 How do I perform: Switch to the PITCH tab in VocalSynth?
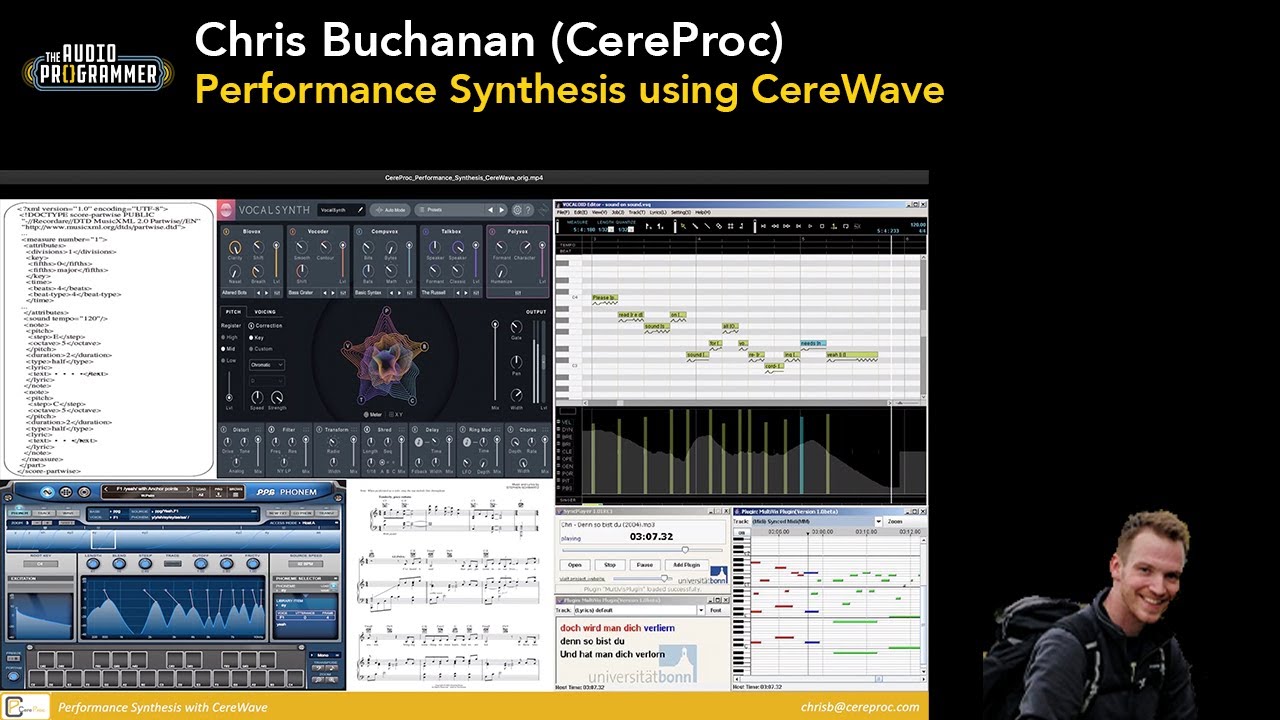(233, 312)
